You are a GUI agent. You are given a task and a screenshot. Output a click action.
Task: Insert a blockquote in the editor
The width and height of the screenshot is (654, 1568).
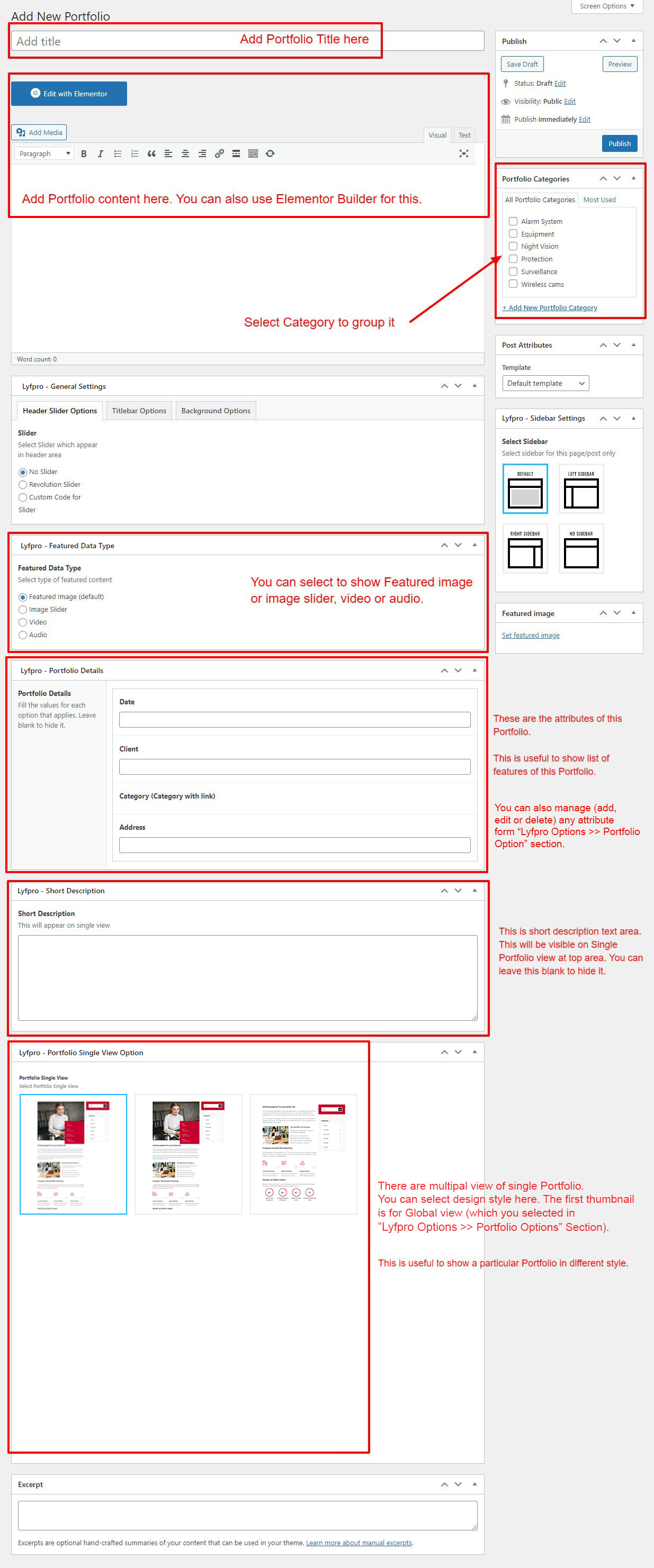[151, 154]
